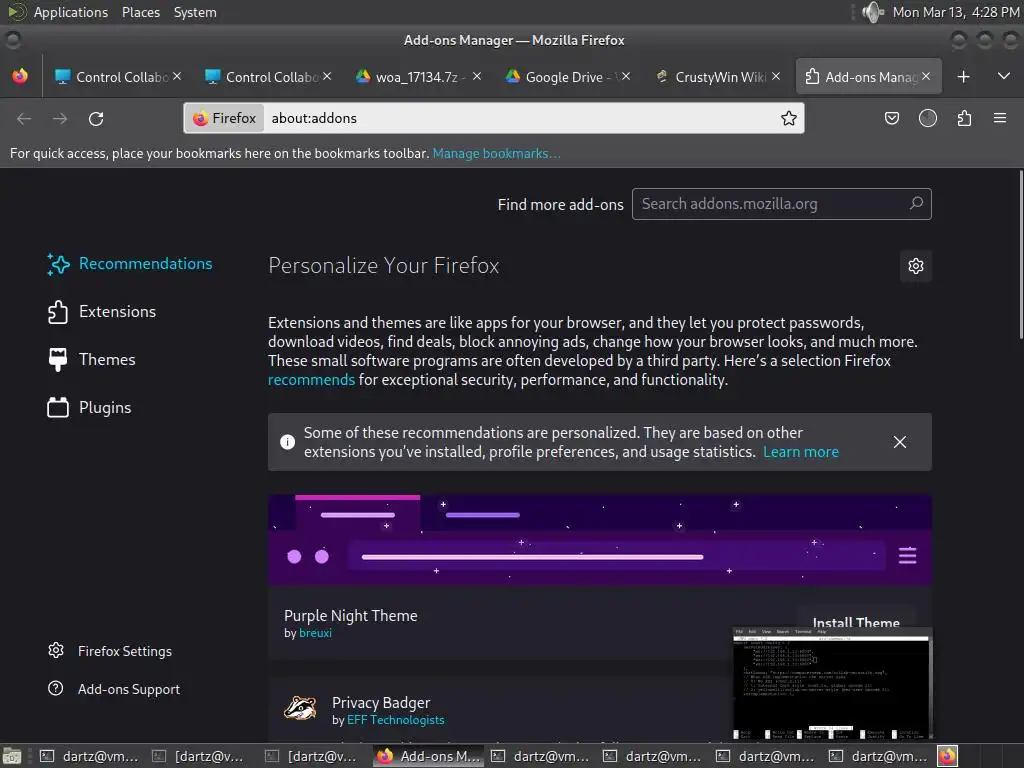
Task: Open the System menu
Action: (x=195, y=12)
